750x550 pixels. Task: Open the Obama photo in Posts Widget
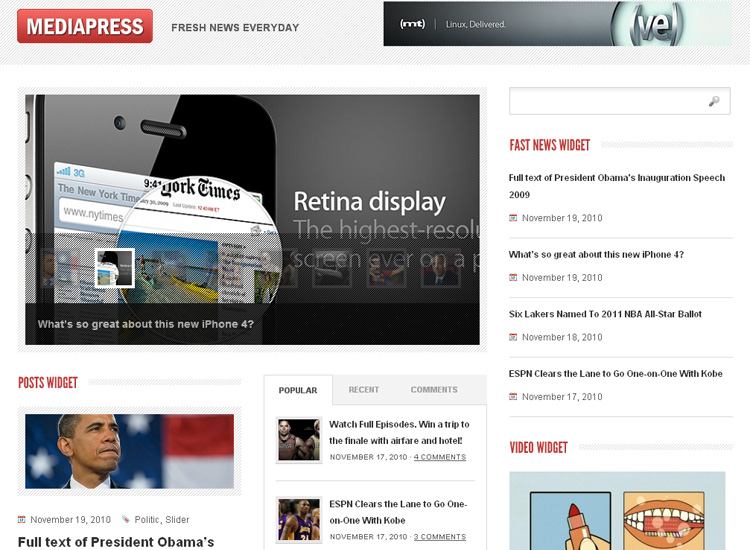click(x=130, y=451)
